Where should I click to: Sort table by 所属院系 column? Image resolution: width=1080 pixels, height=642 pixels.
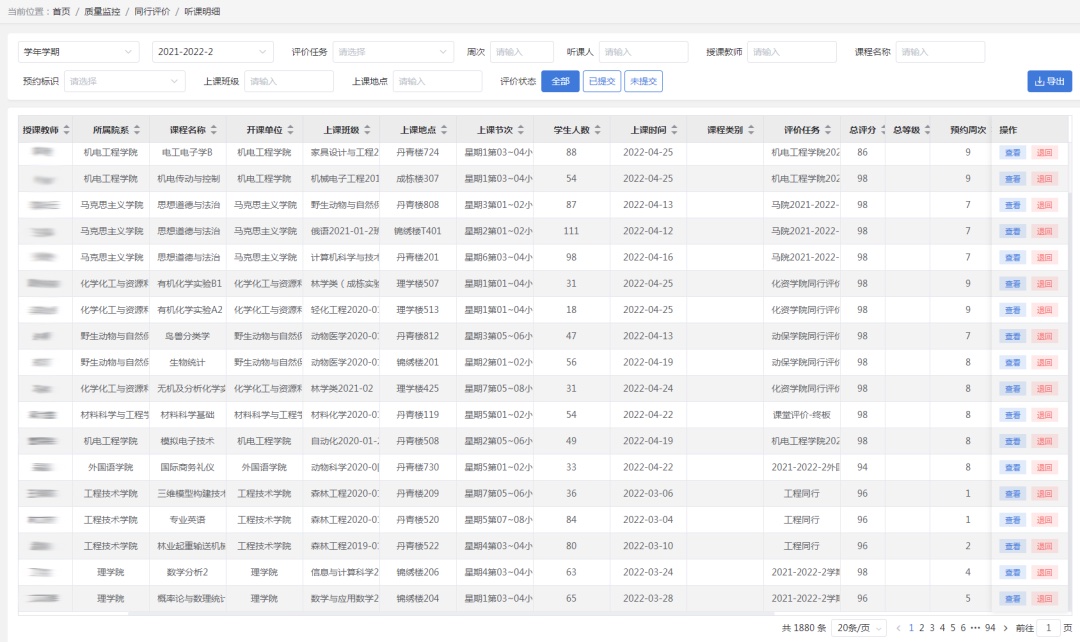pos(137,130)
